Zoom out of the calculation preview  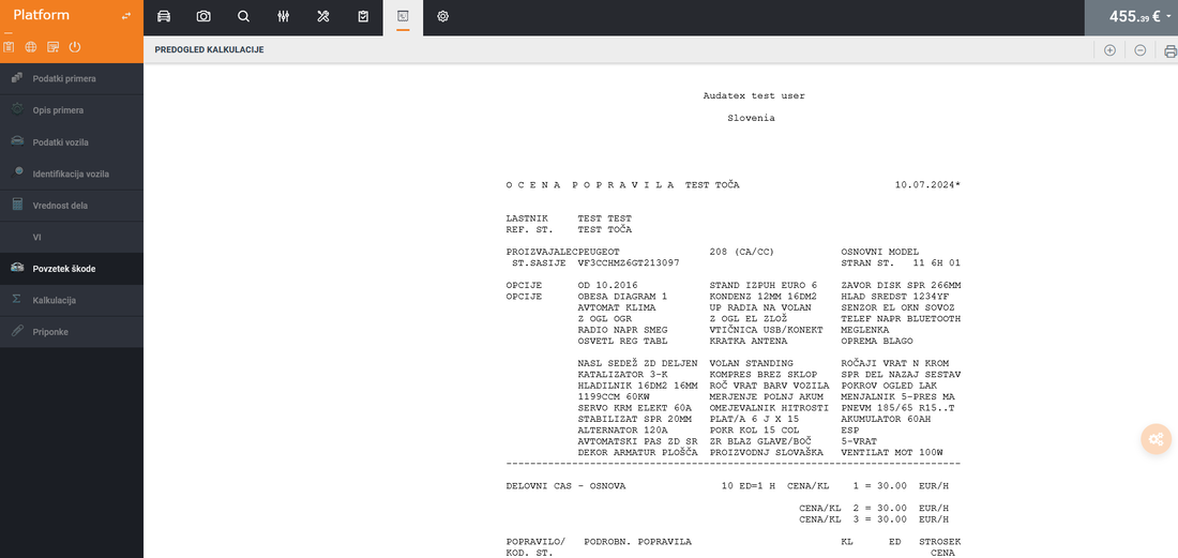(x=1140, y=50)
